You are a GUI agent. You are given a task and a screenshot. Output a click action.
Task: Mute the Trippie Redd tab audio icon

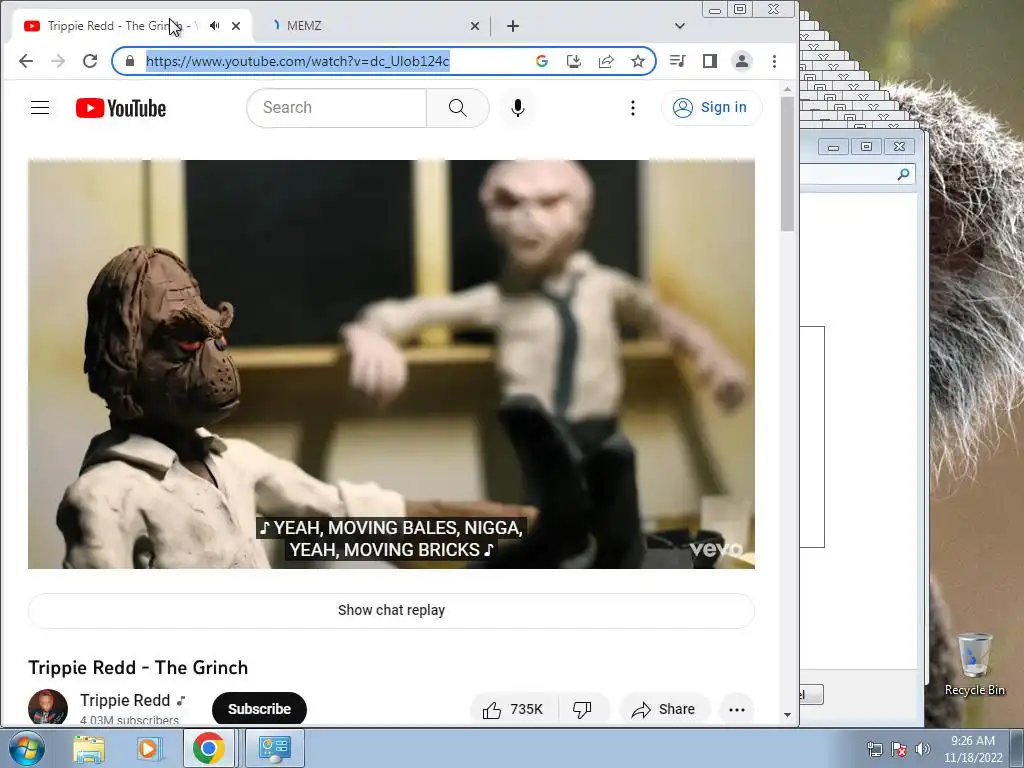[x=214, y=25]
